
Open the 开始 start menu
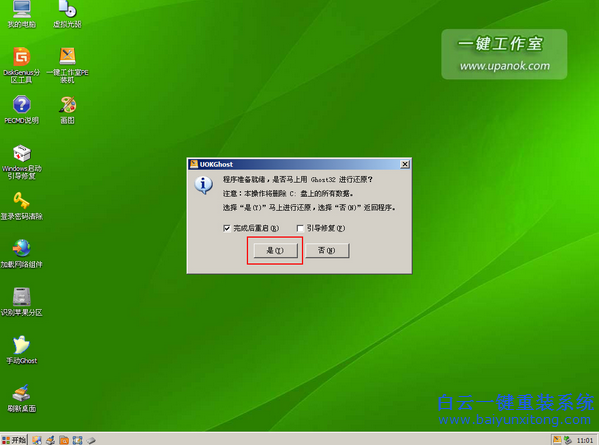click(14, 440)
